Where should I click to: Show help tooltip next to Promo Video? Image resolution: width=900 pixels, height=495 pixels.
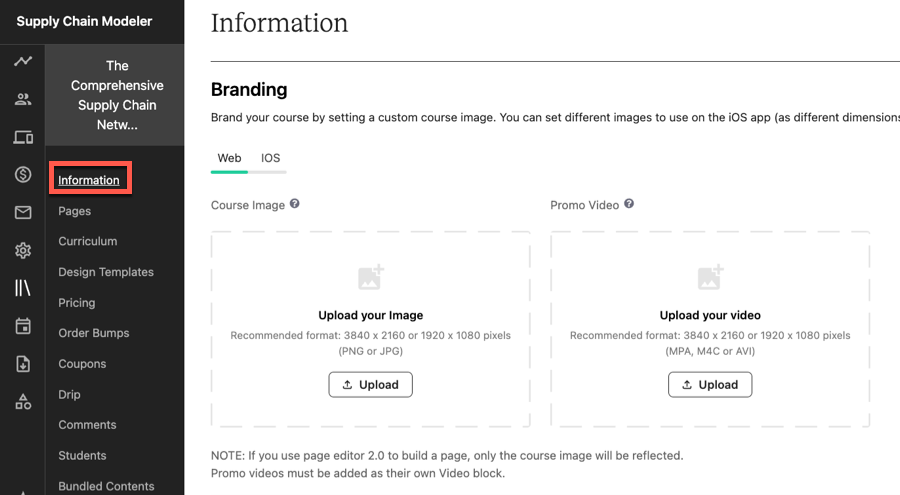[x=629, y=203]
